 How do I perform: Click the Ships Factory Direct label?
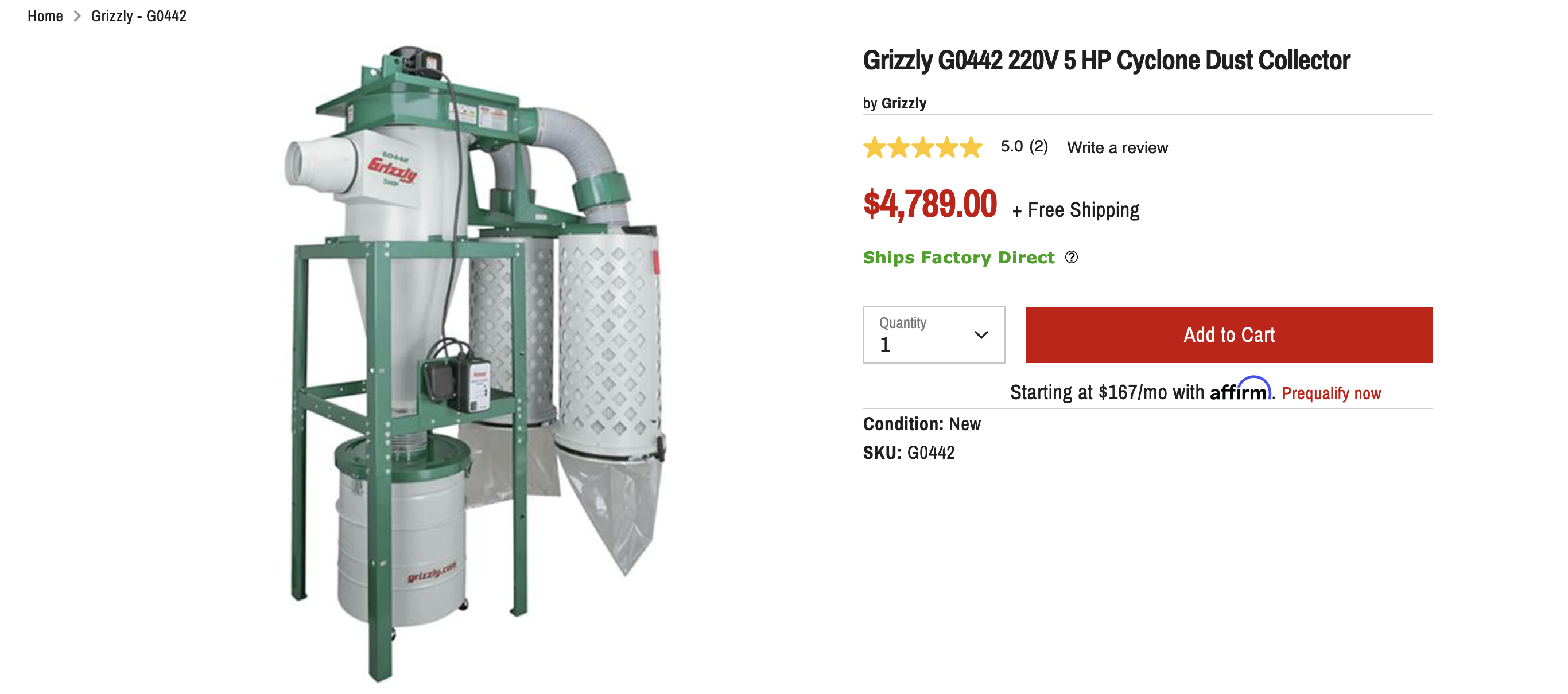(958, 258)
